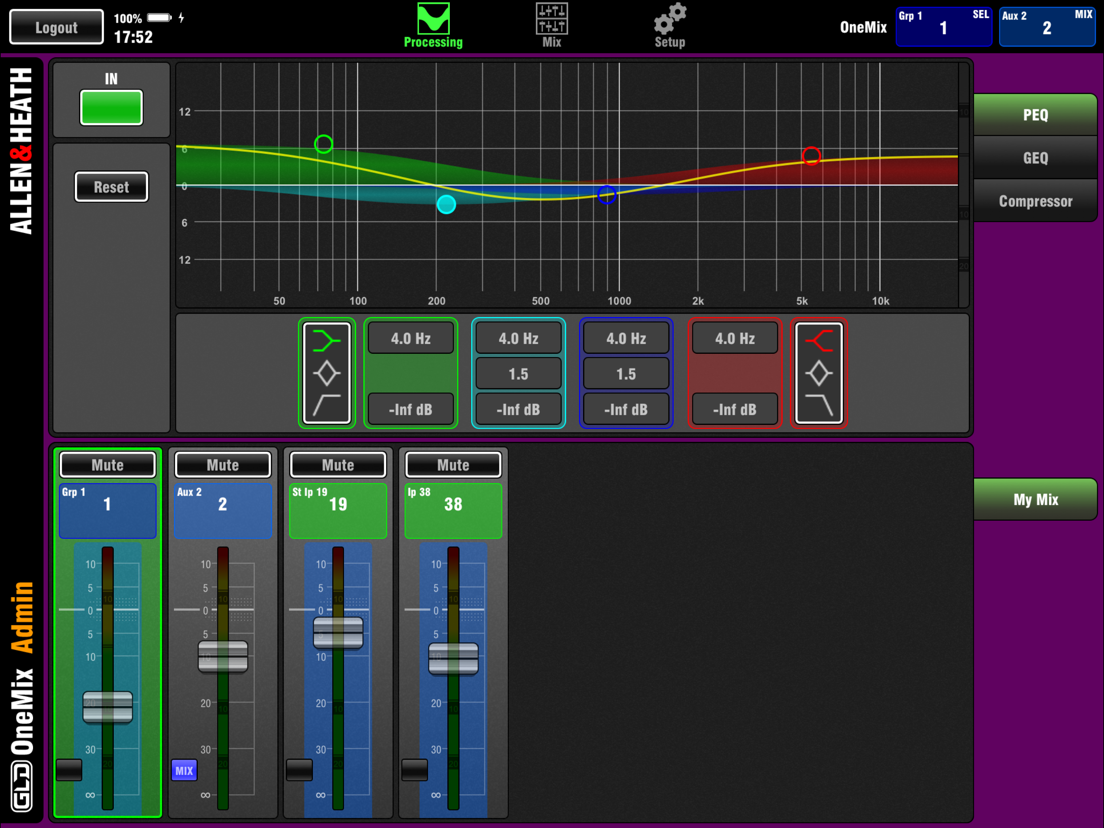The width and height of the screenshot is (1104, 828).
Task: Select Aux 2 MIX in top bar
Action: click(1047, 27)
